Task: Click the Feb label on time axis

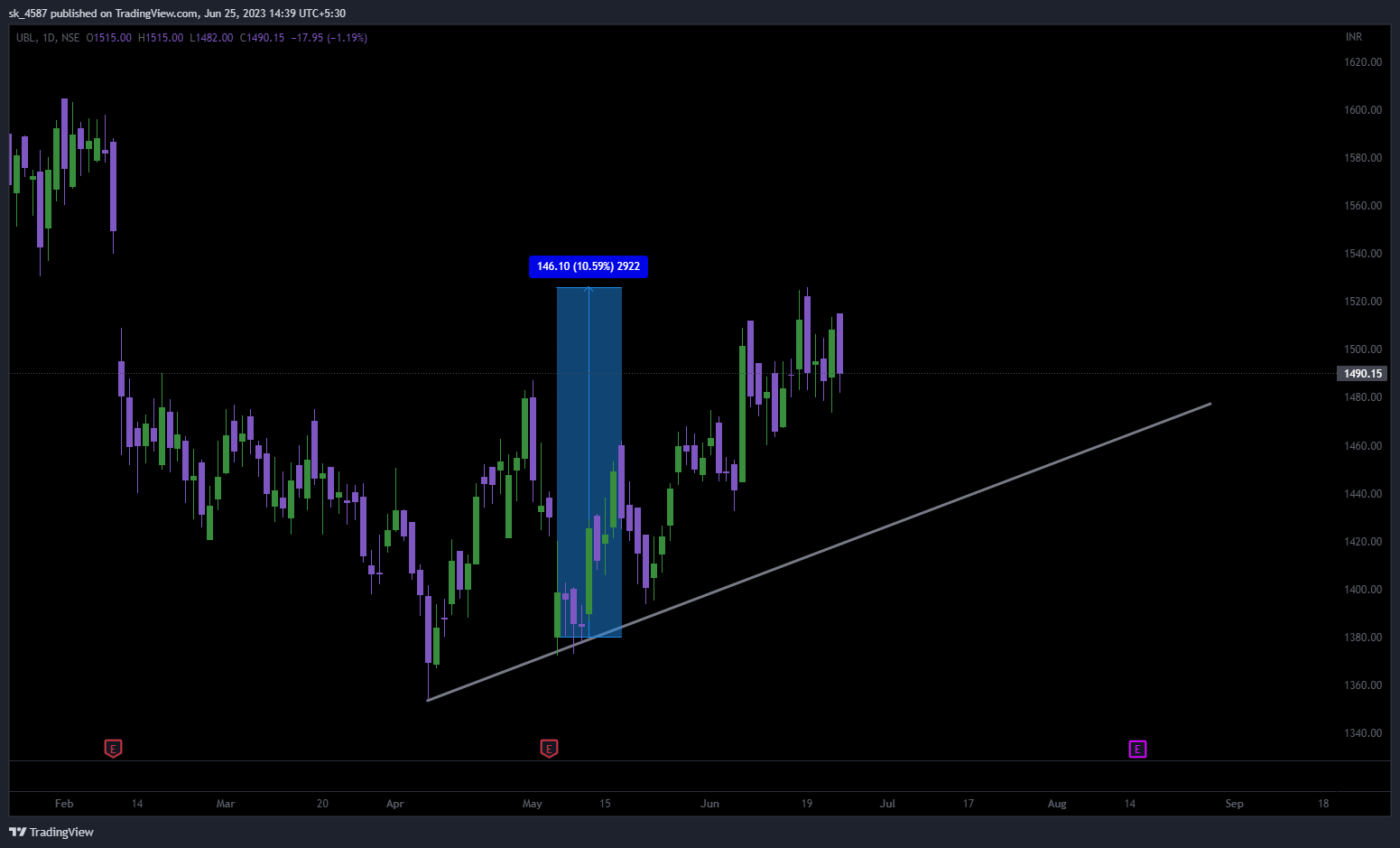Action: point(64,804)
